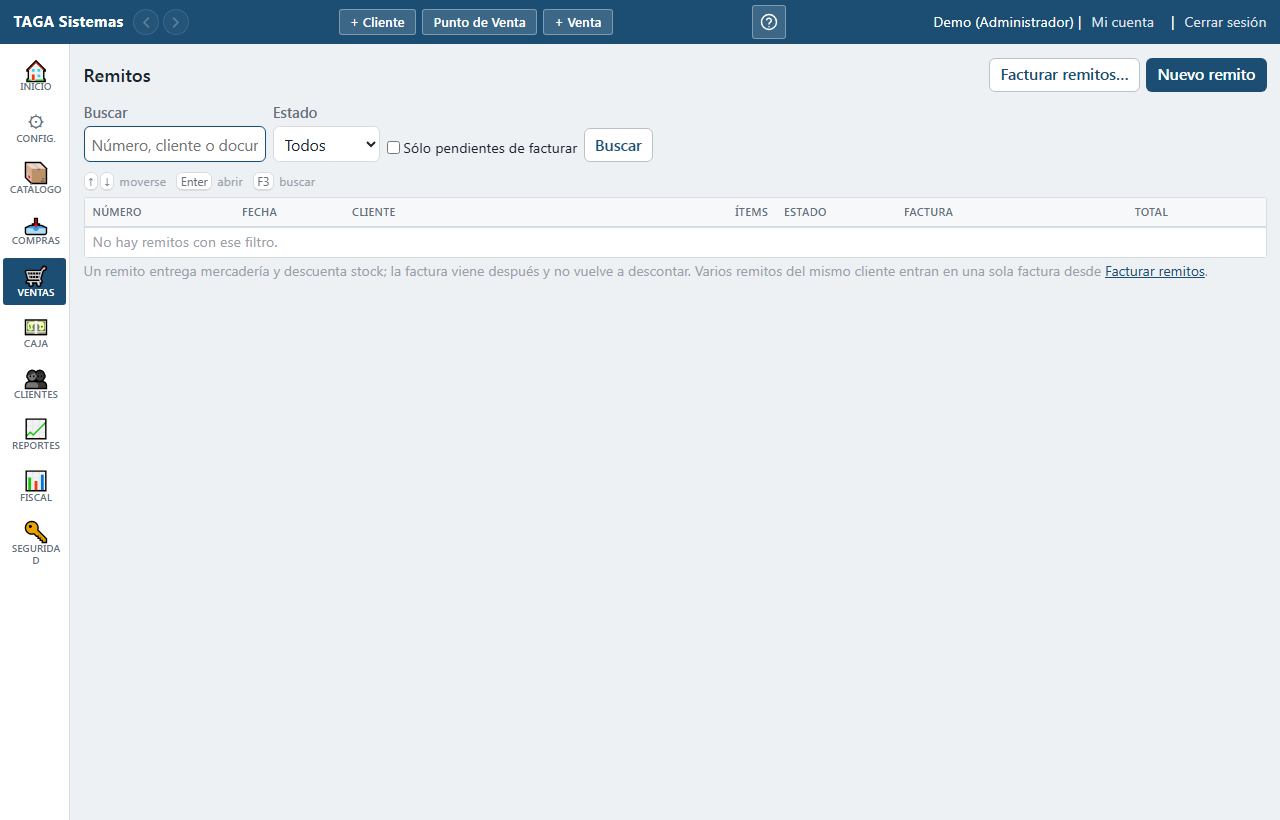Click the F3 key hint
Viewport: 1280px width, 820px height.
click(263, 182)
